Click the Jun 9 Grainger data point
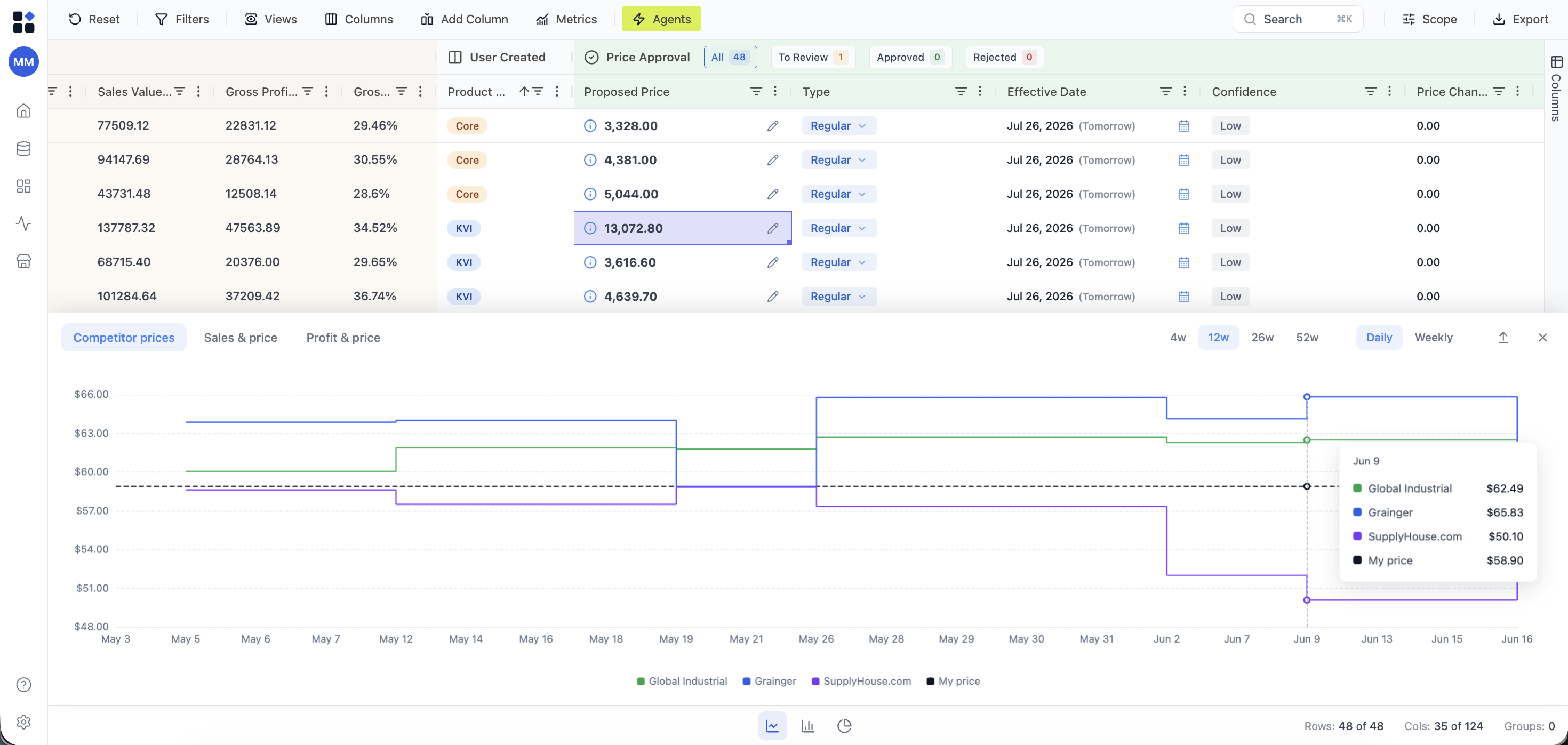Image resolution: width=1568 pixels, height=745 pixels. pyautogui.click(x=1306, y=397)
